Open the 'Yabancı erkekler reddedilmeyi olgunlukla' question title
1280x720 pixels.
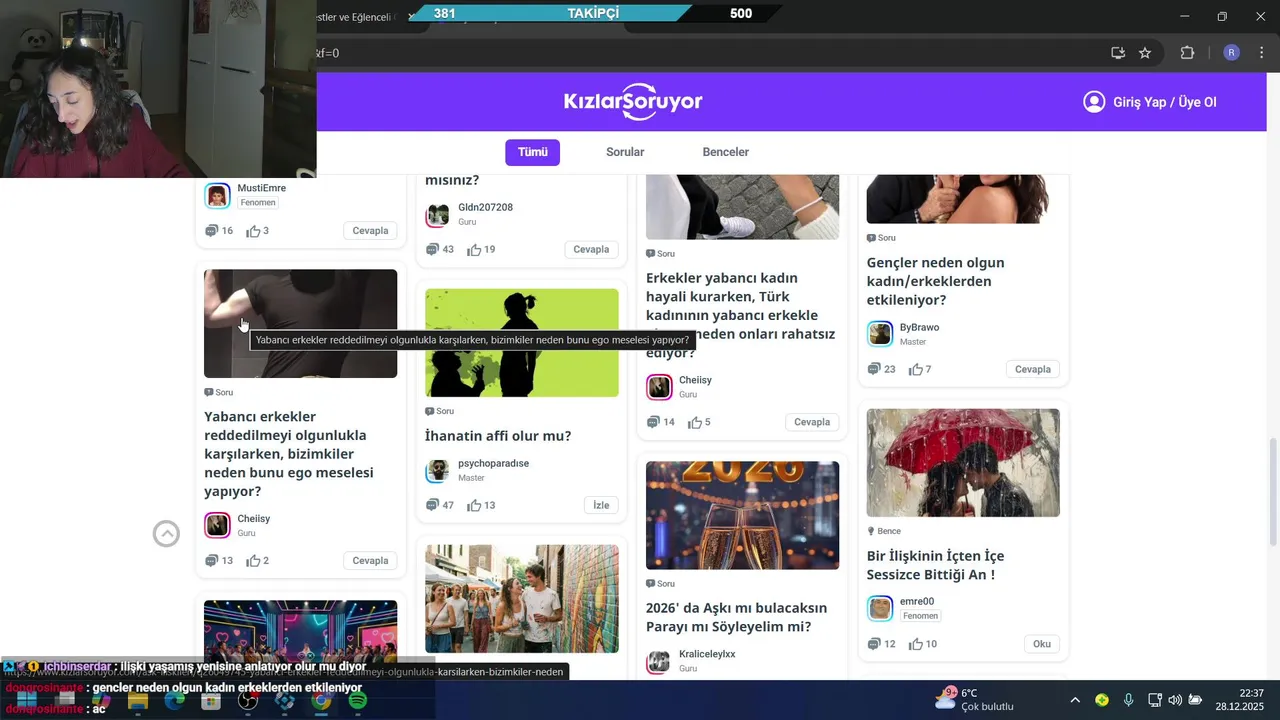pos(289,454)
